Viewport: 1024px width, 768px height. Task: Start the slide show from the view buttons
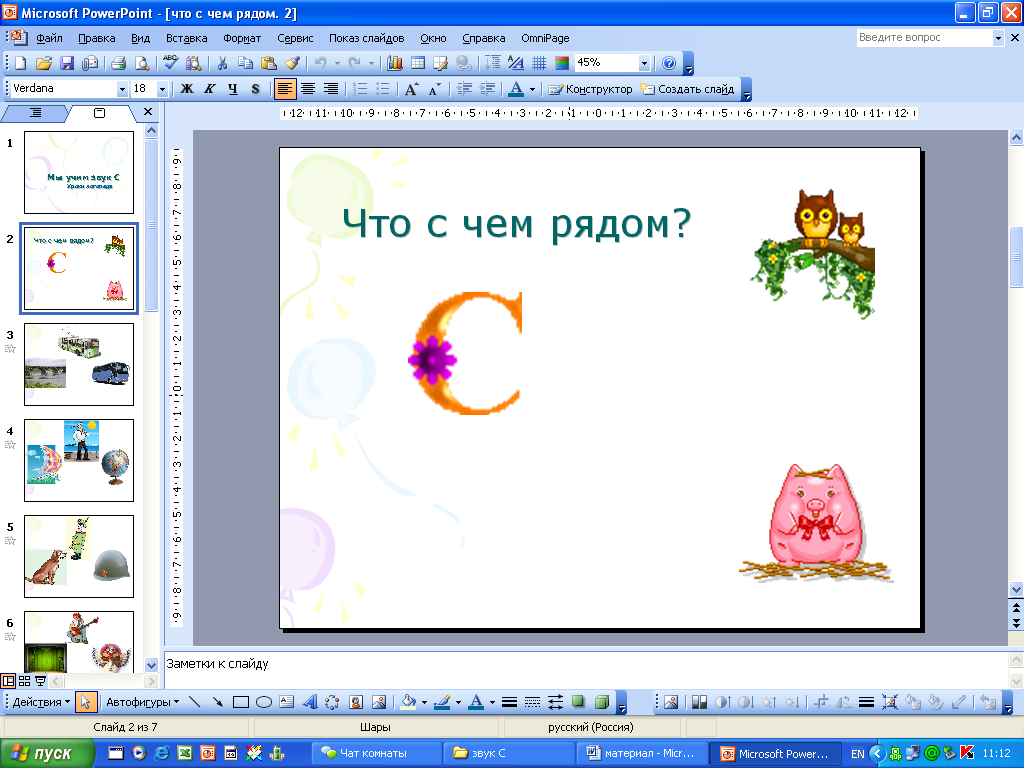40,681
